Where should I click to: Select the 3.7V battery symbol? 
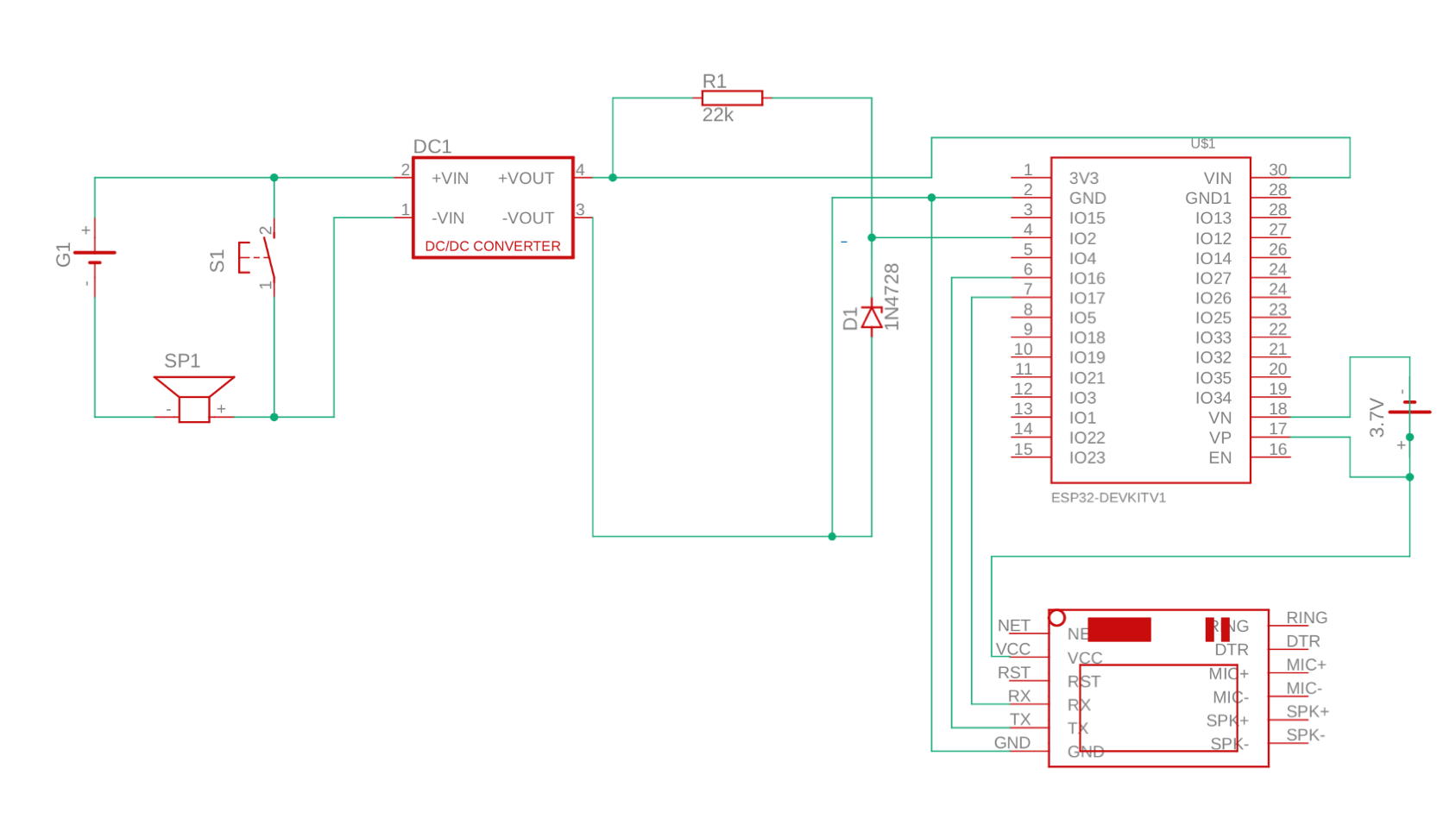(x=1409, y=412)
